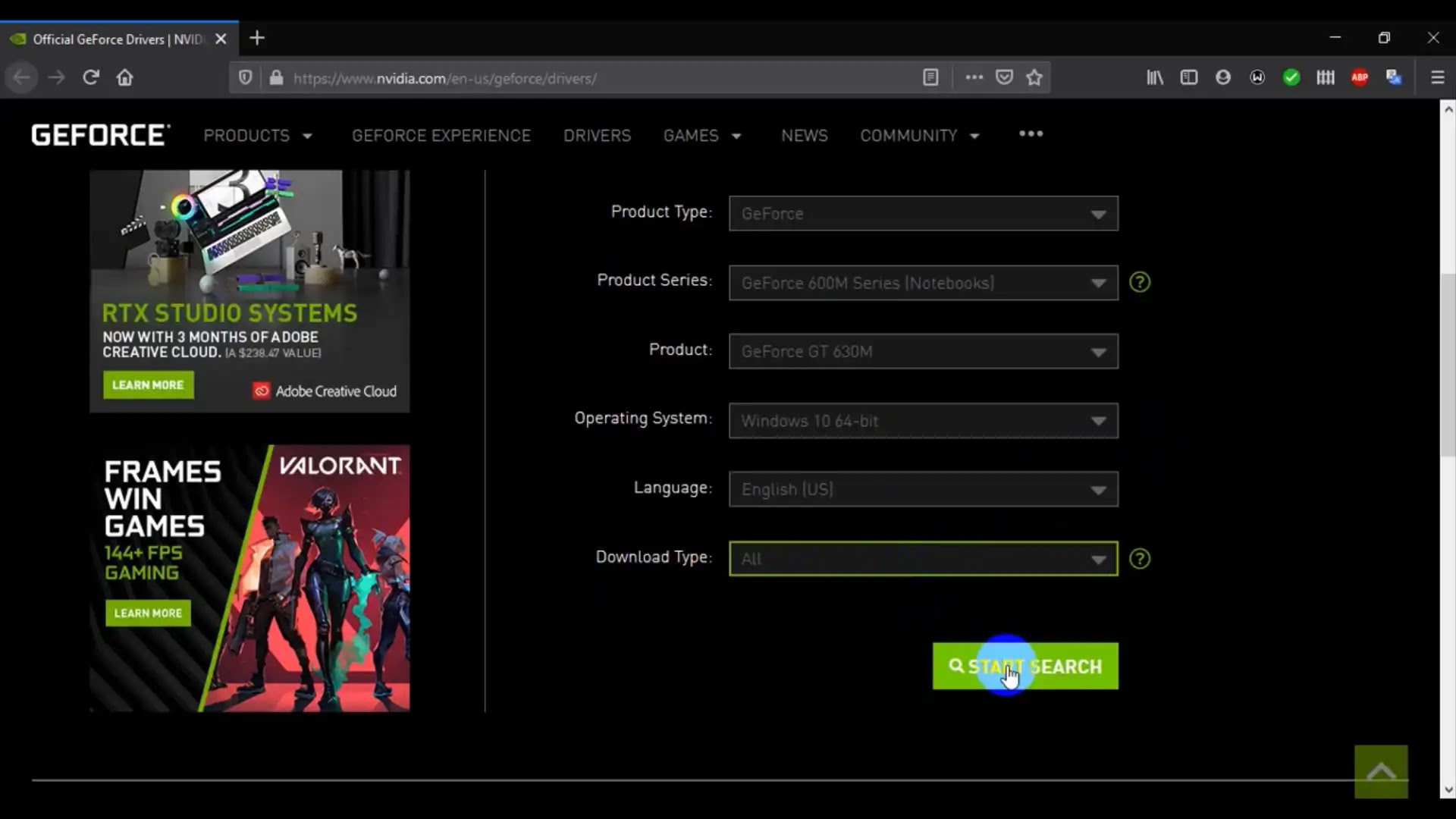This screenshot has width=1456, height=819.
Task: Bookmark this page with star icon
Action: pyautogui.click(x=1034, y=77)
